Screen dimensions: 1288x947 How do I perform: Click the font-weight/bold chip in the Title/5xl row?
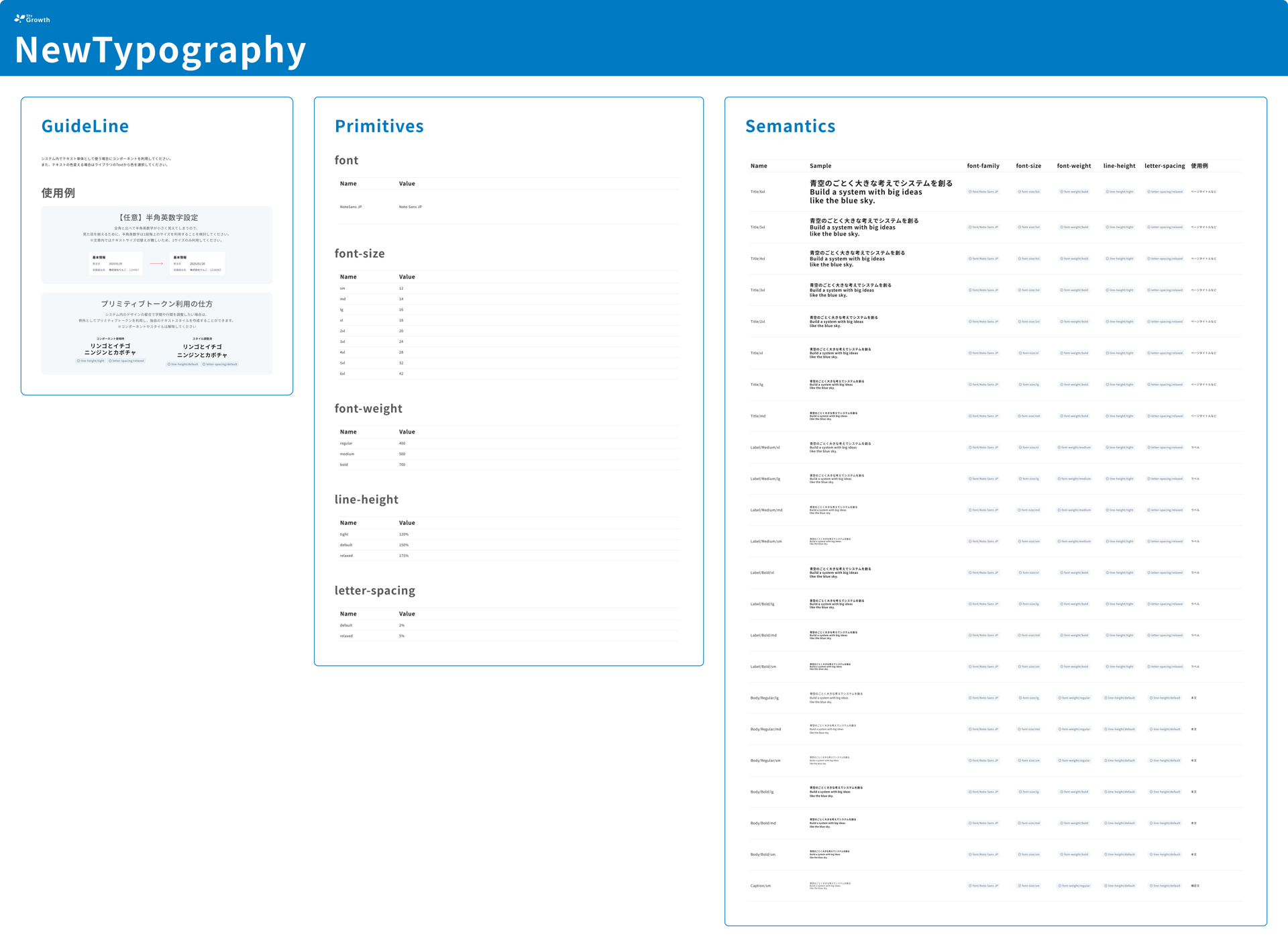point(1074,228)
